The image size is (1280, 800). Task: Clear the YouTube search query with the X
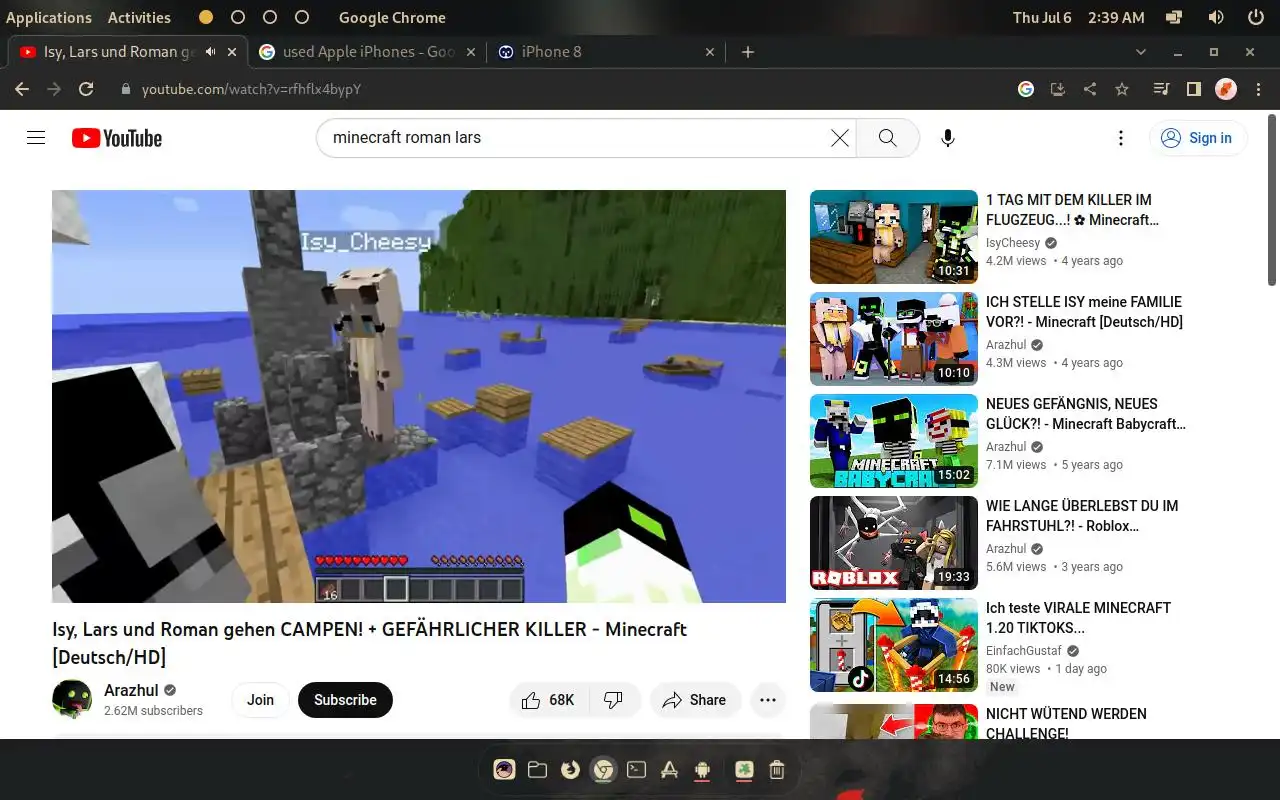(840, 138)
